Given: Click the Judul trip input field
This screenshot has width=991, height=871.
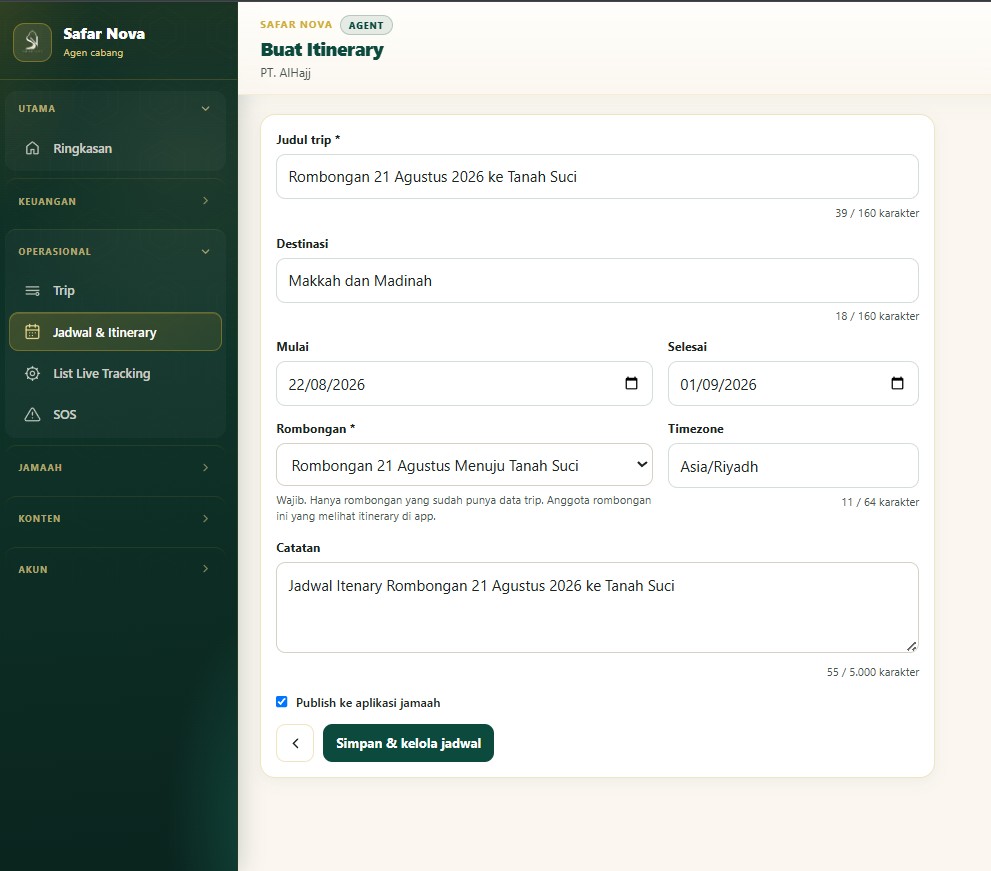Looking at the screenshot, I should click(597, 177).
